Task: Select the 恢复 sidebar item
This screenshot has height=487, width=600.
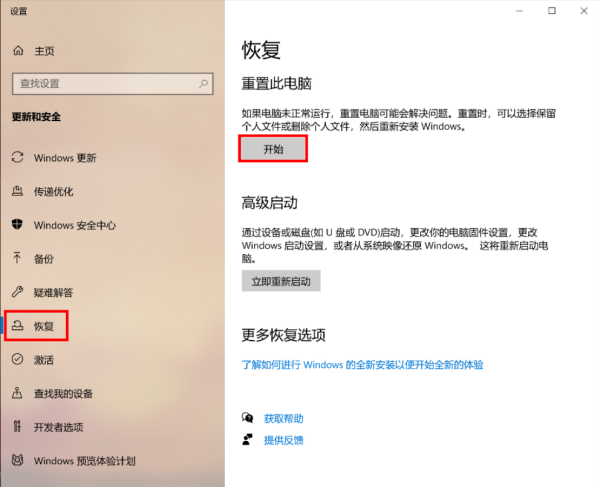Action: pyautogui.click(x=36, y=326)
